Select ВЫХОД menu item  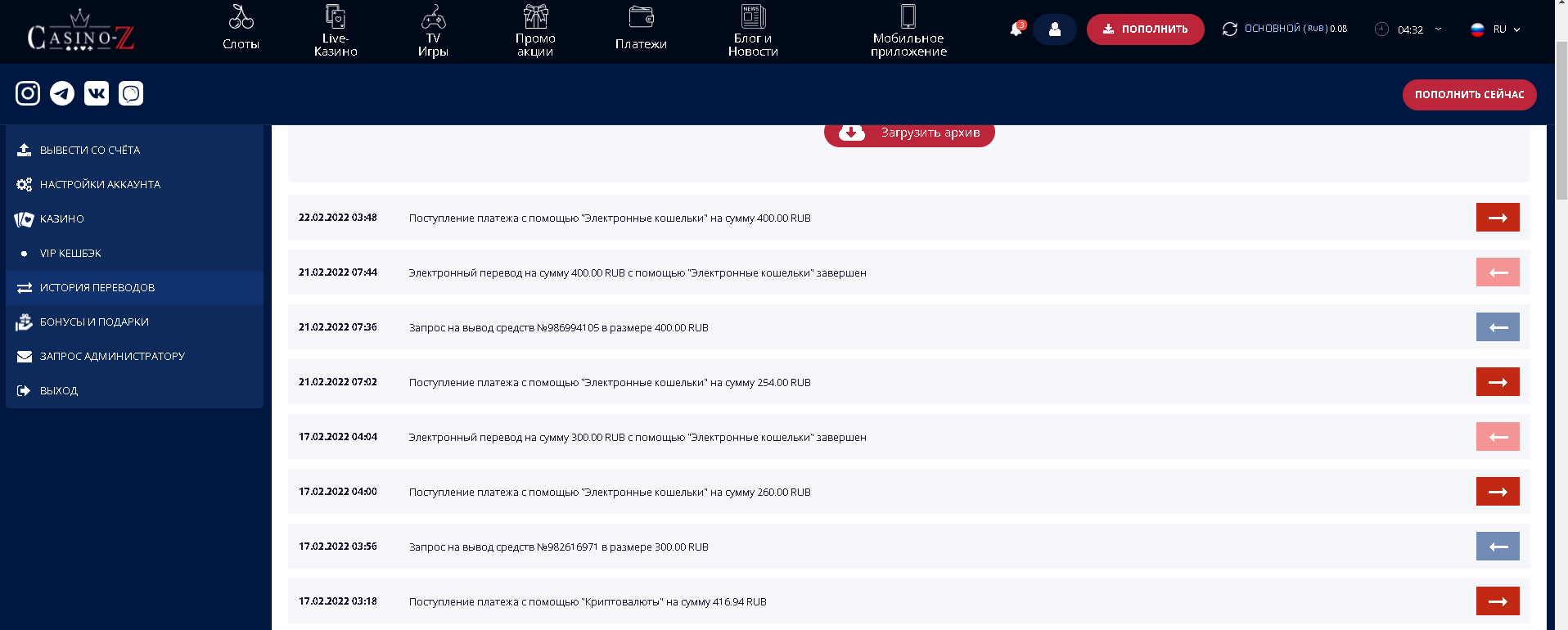tap(134, 390)
